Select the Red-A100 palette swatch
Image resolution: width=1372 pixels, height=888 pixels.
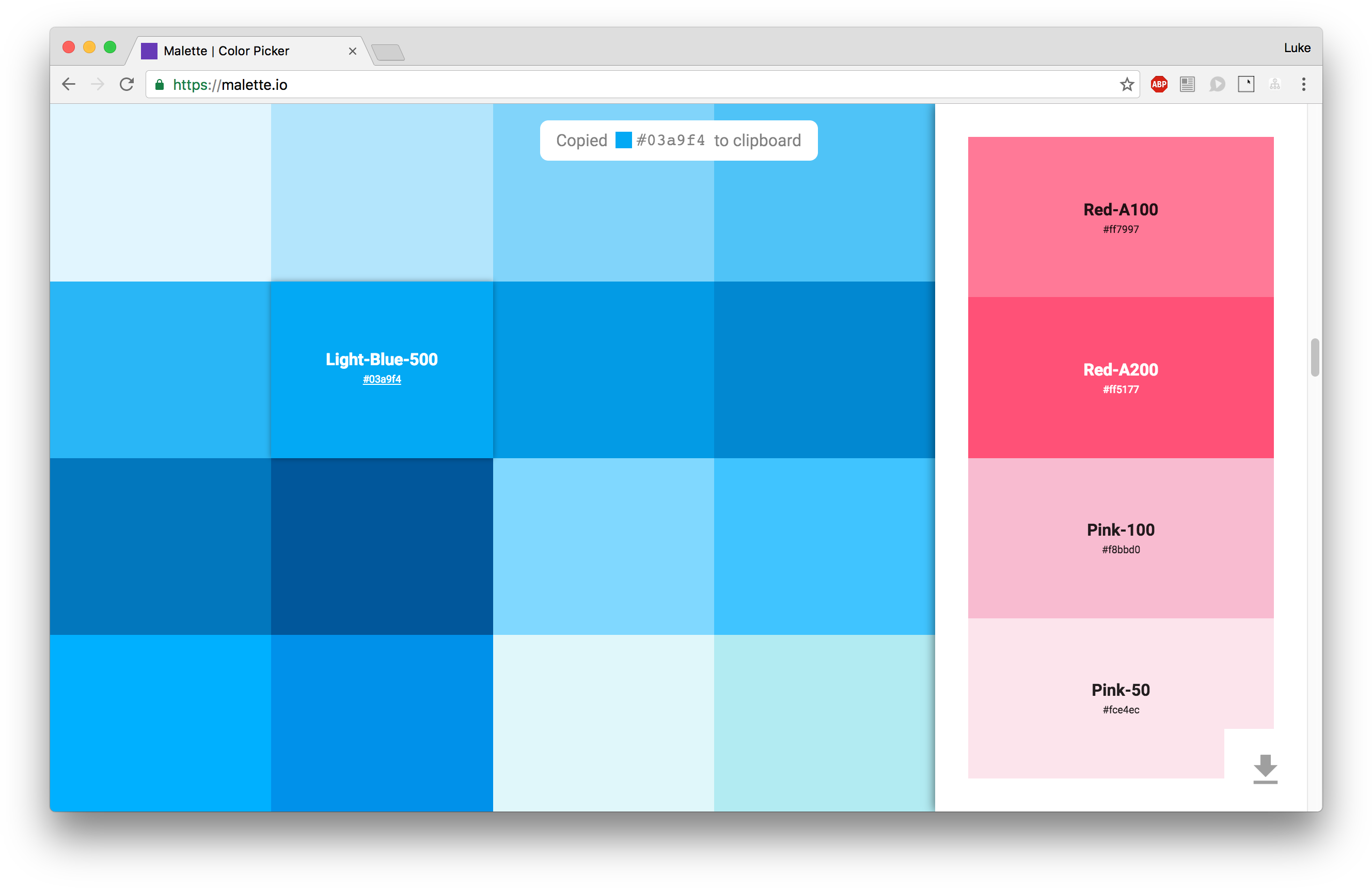point(1120,217)
